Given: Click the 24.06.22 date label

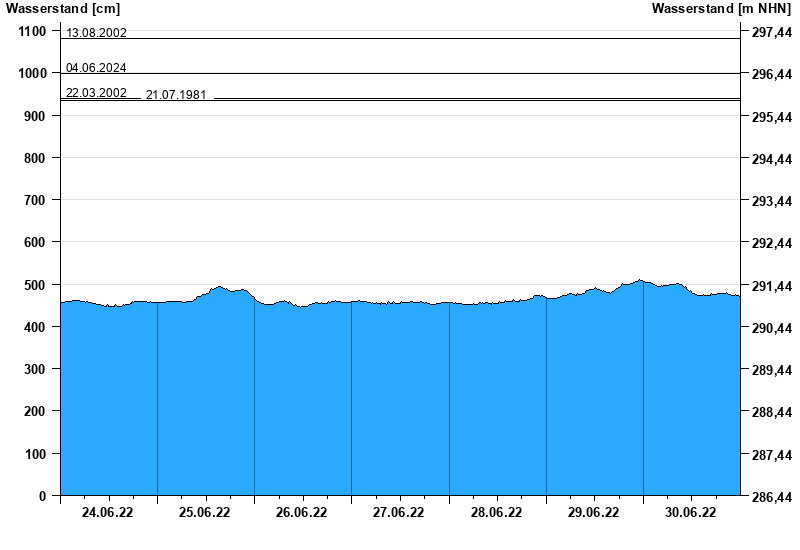Looking at the screenshot, I should tap(107, 513).
